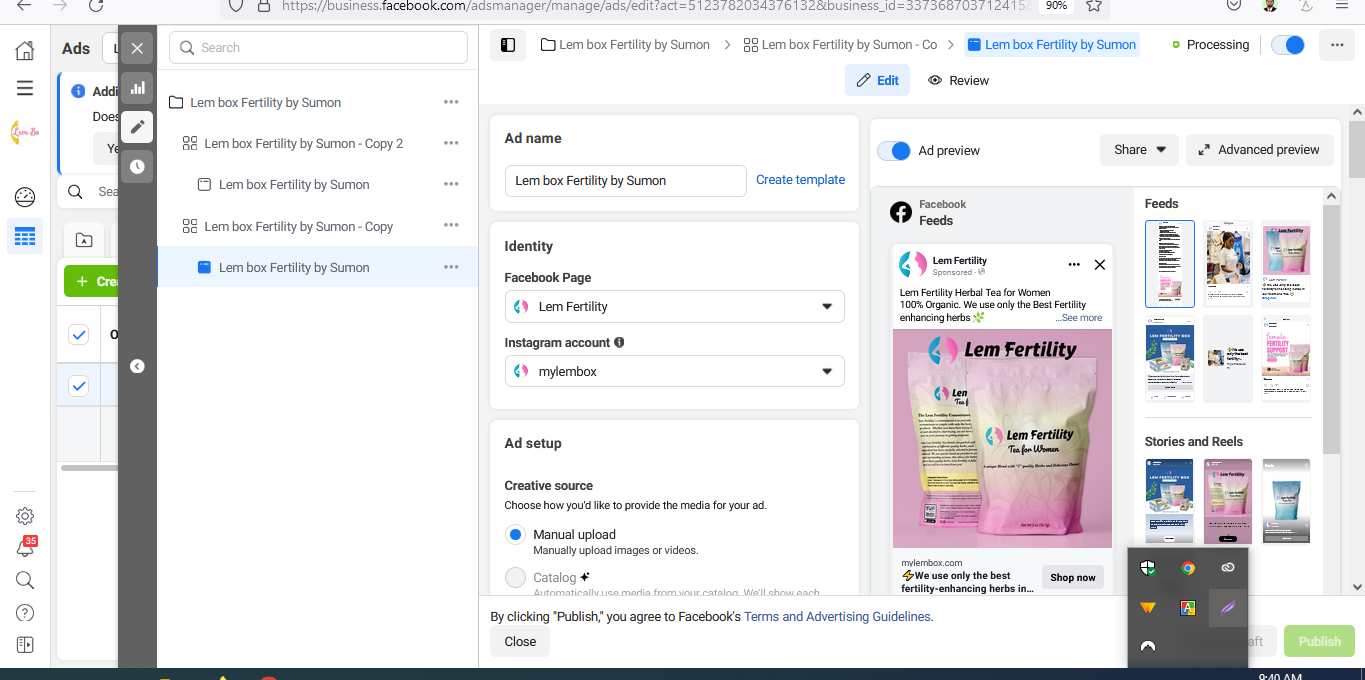Click the Close button at bottom
The image size is (1365, 680).
[520, 642]
